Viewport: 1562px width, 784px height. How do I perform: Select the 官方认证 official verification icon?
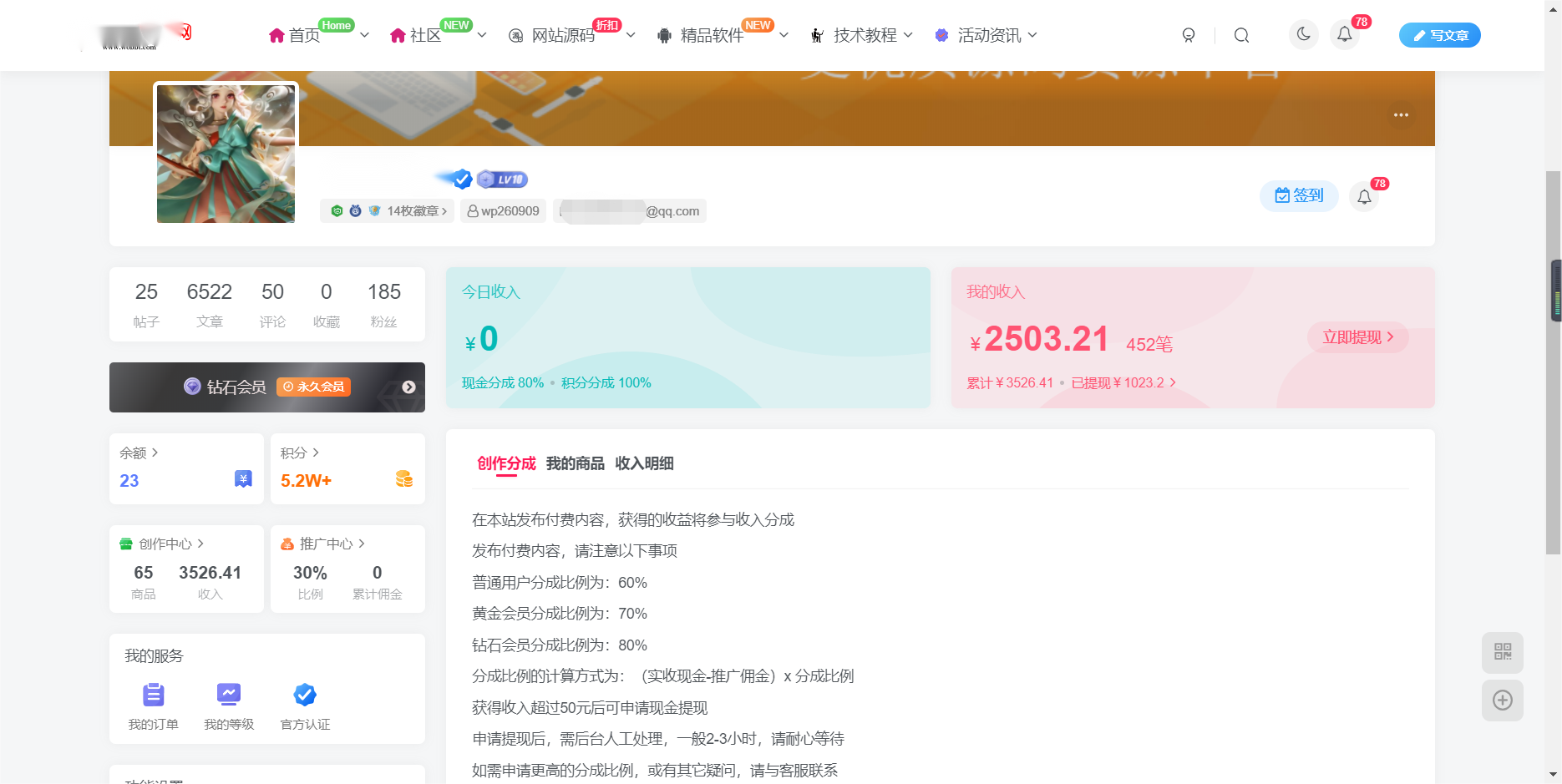coord(304,694)
